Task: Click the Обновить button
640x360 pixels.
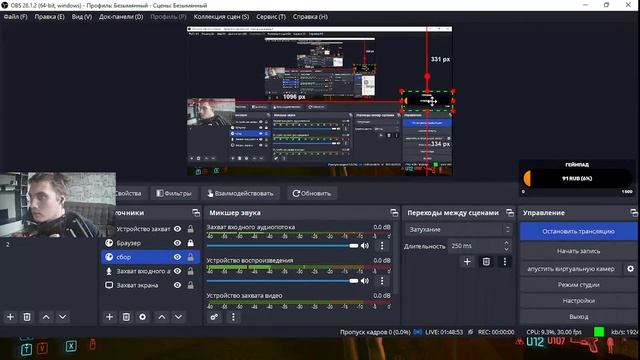Action: point(312,193)
